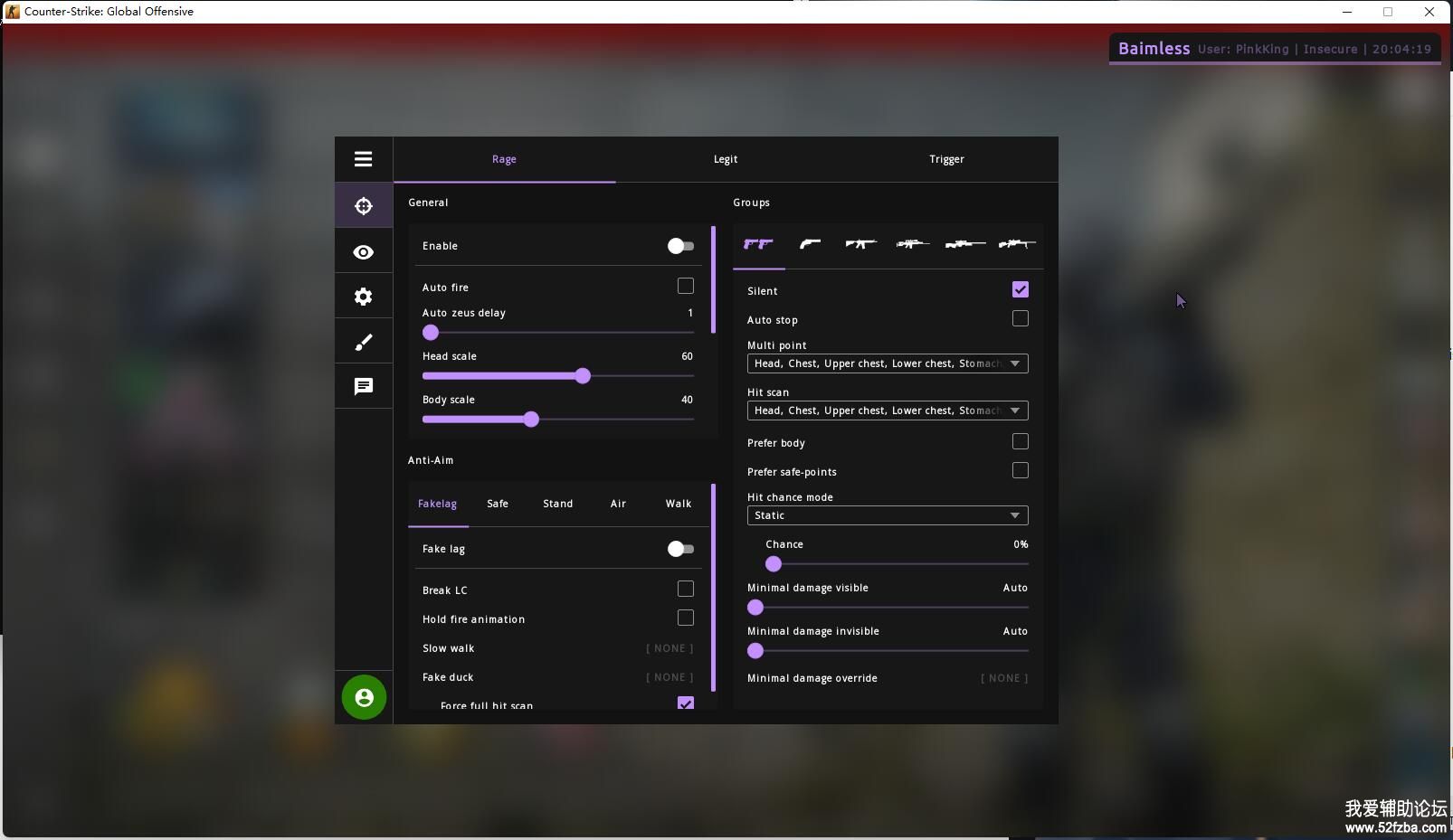Viewport: 1453px width, 840px height.
Task: Open the paintbrush skins section
Action: [x=364, y=342]
